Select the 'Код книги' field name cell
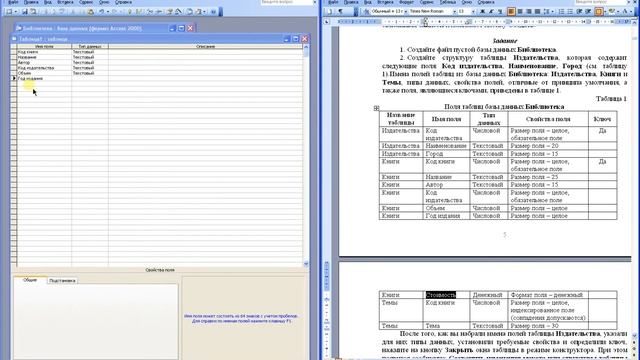Viewport: 640px width, 360px height. [x=44, y=52]
